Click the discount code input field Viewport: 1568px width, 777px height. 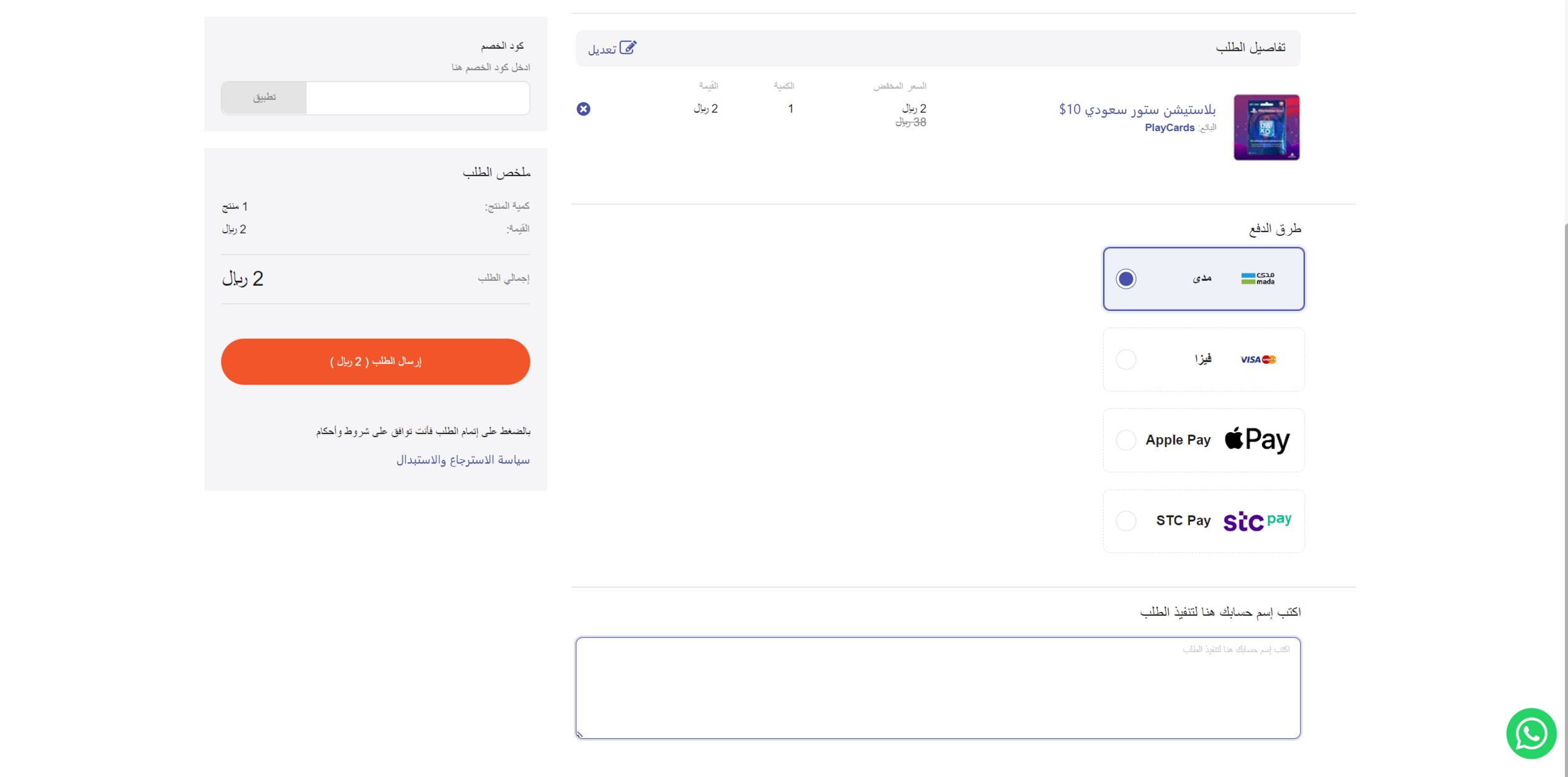pos(418,97)
